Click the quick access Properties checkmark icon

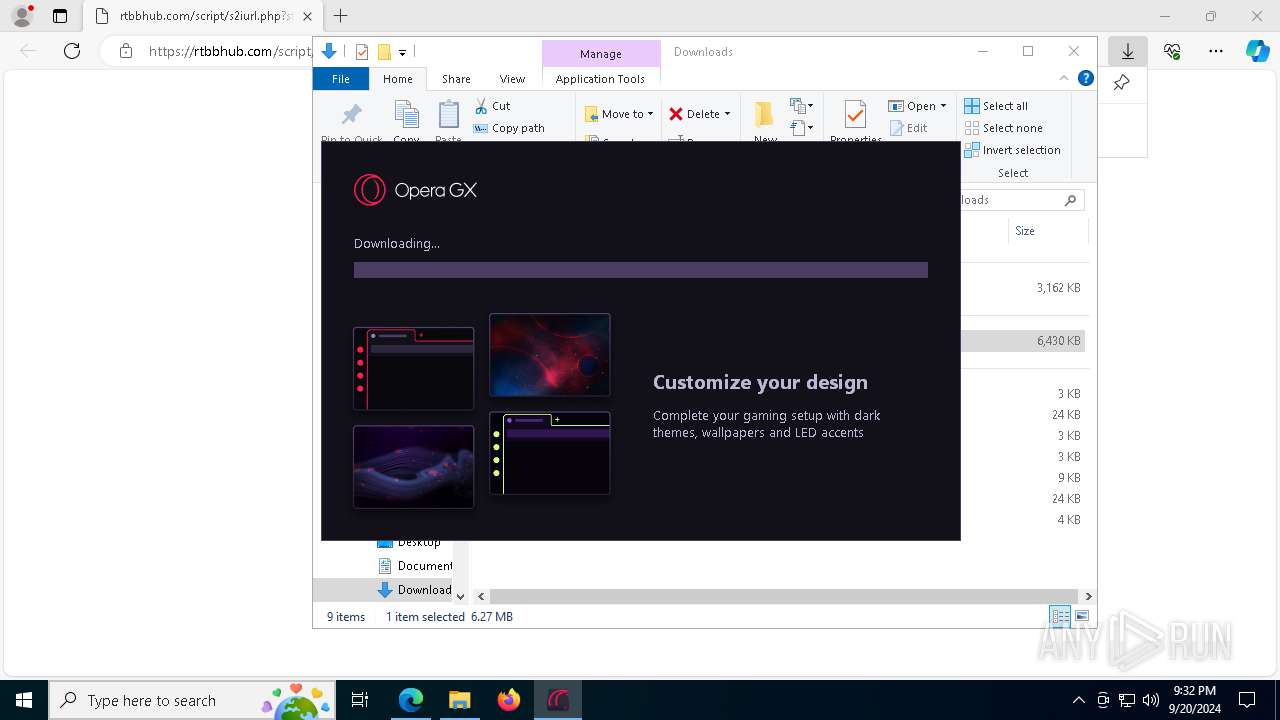click(x=362, y=52)
